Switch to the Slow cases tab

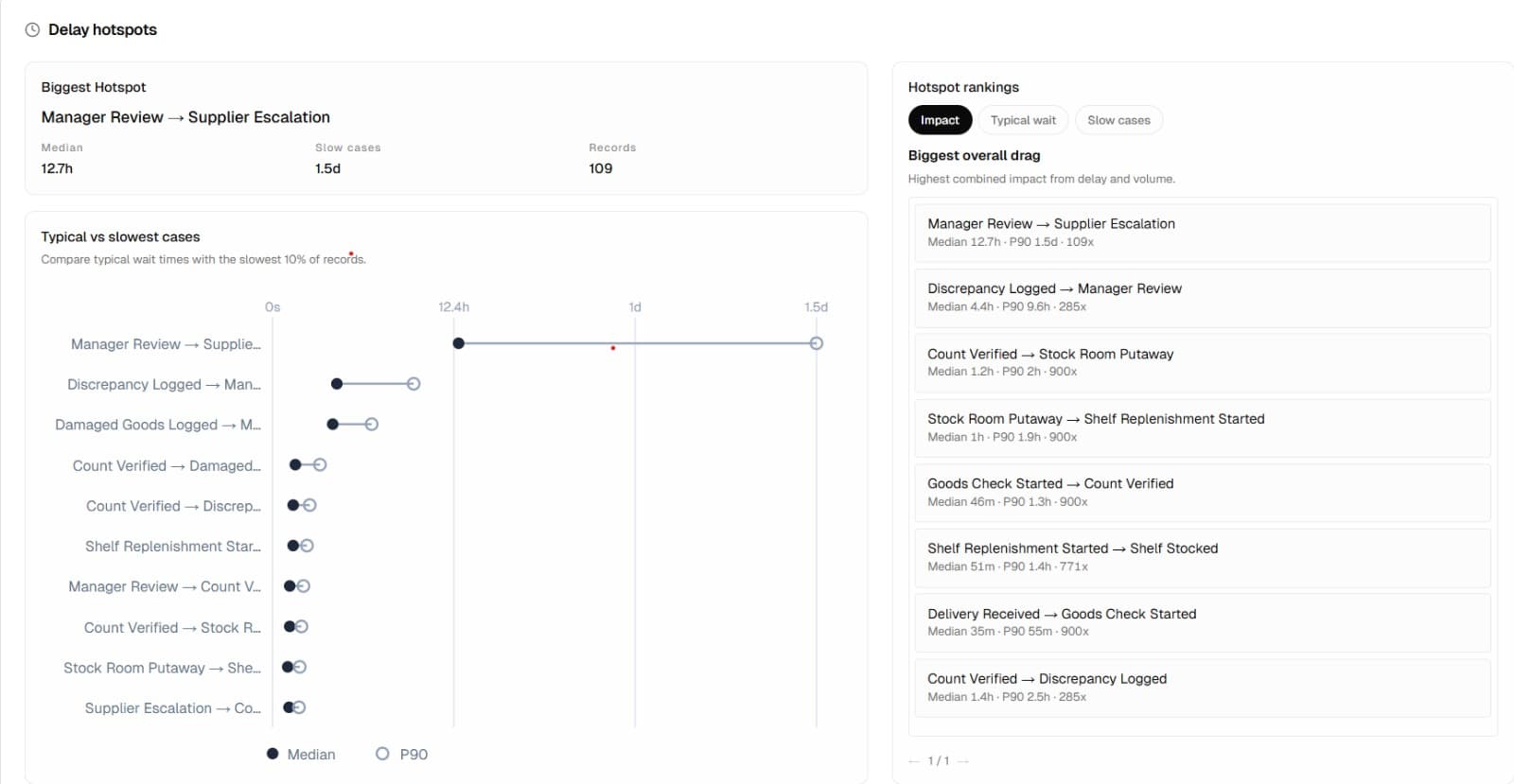1118,120
